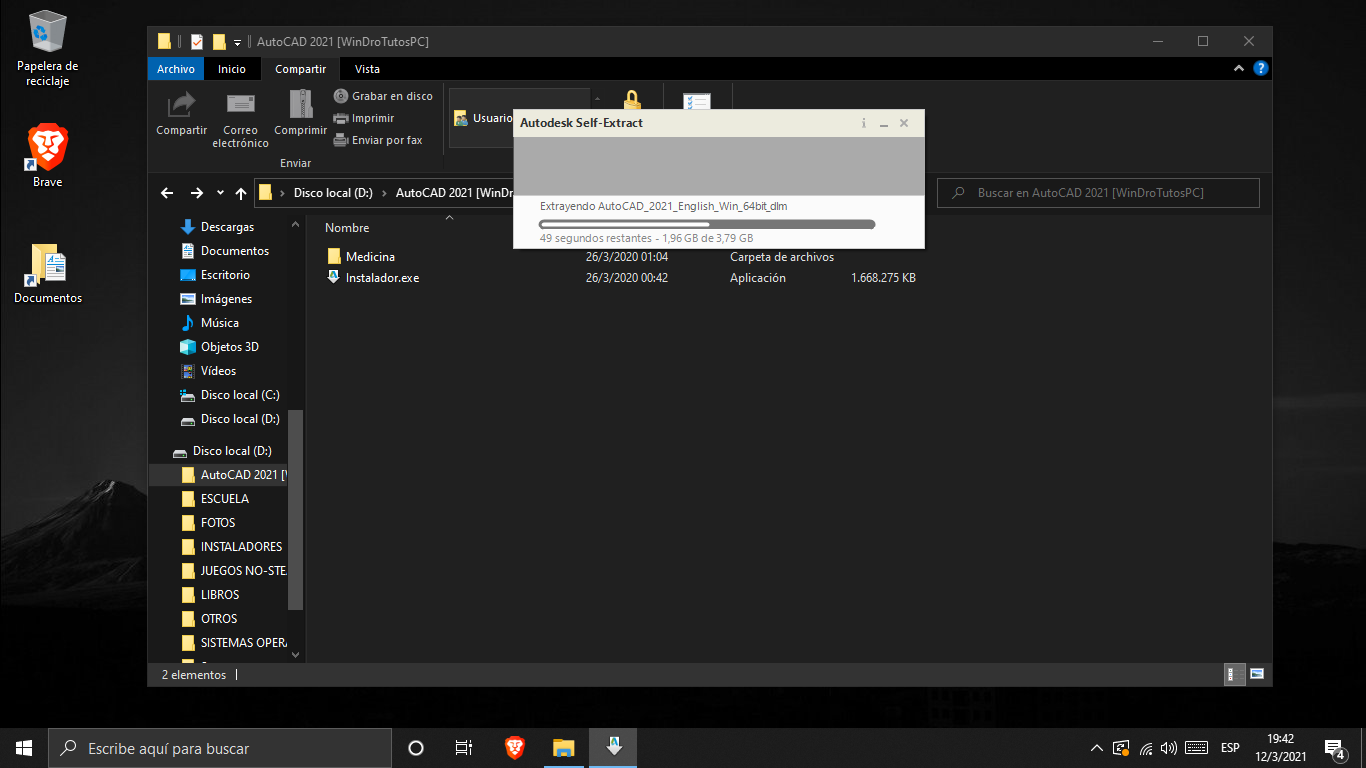This screenshot has width=1366, height=768.
Task: Open the Windows Start menu
Action: pos(24,748)
